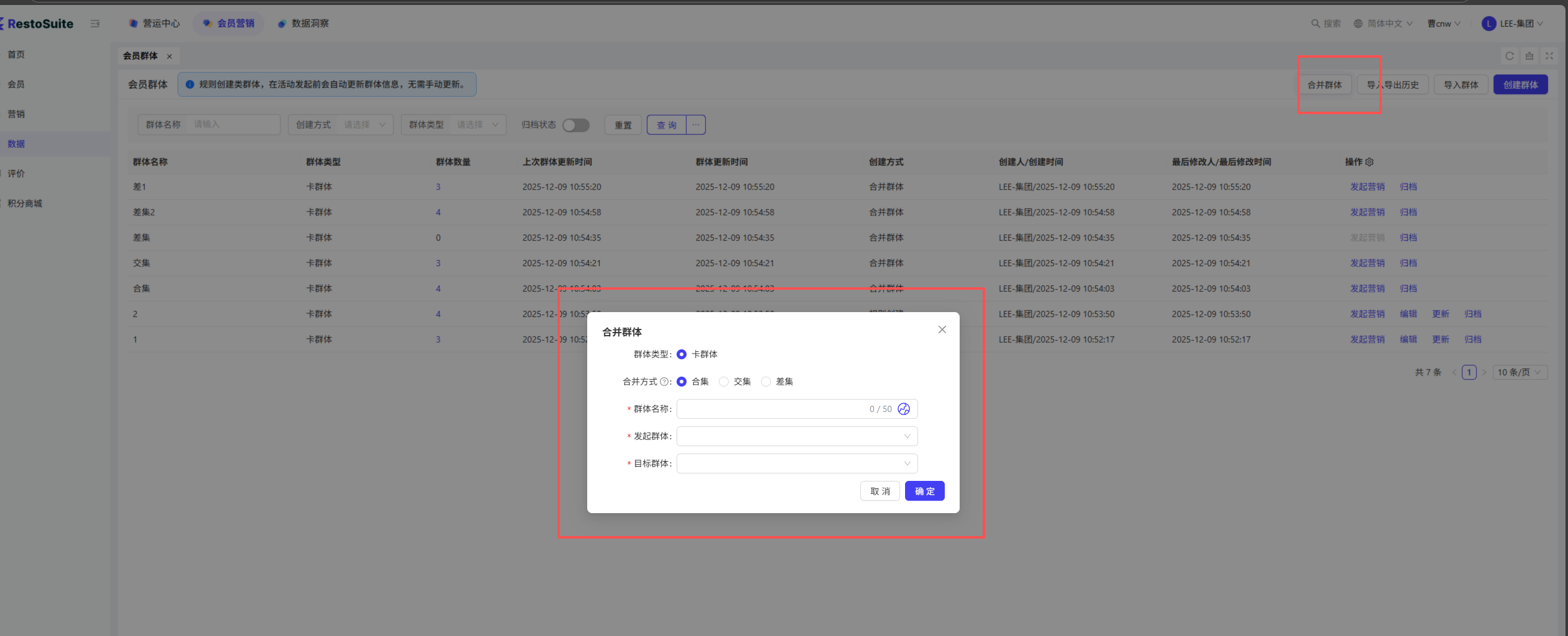Switch to the 数据洞察 top menu
The image size is (1568, 636).
pyautogui.click(x=304, y=24)
